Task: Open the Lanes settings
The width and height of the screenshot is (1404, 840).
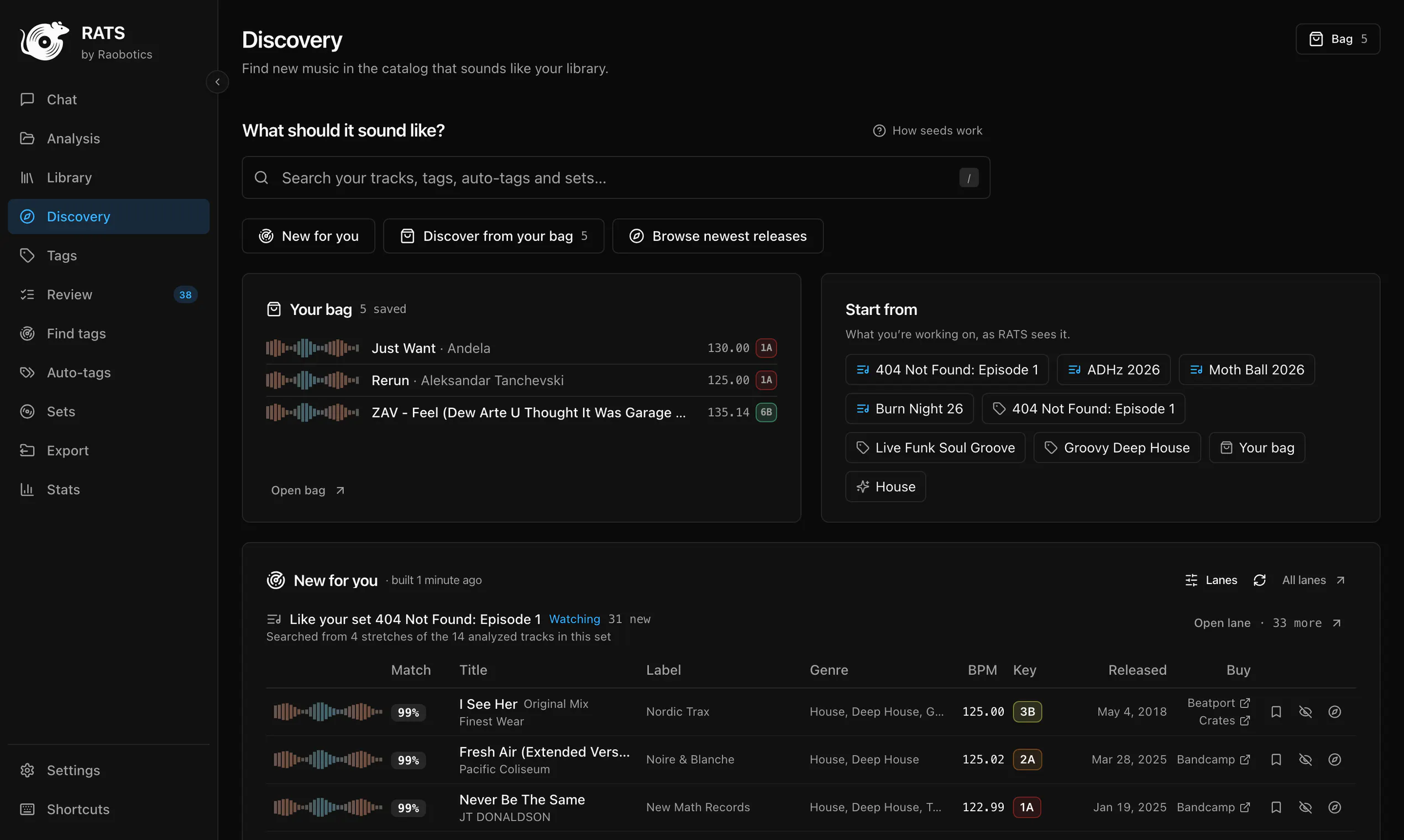Action: [x=1211, y=581]
